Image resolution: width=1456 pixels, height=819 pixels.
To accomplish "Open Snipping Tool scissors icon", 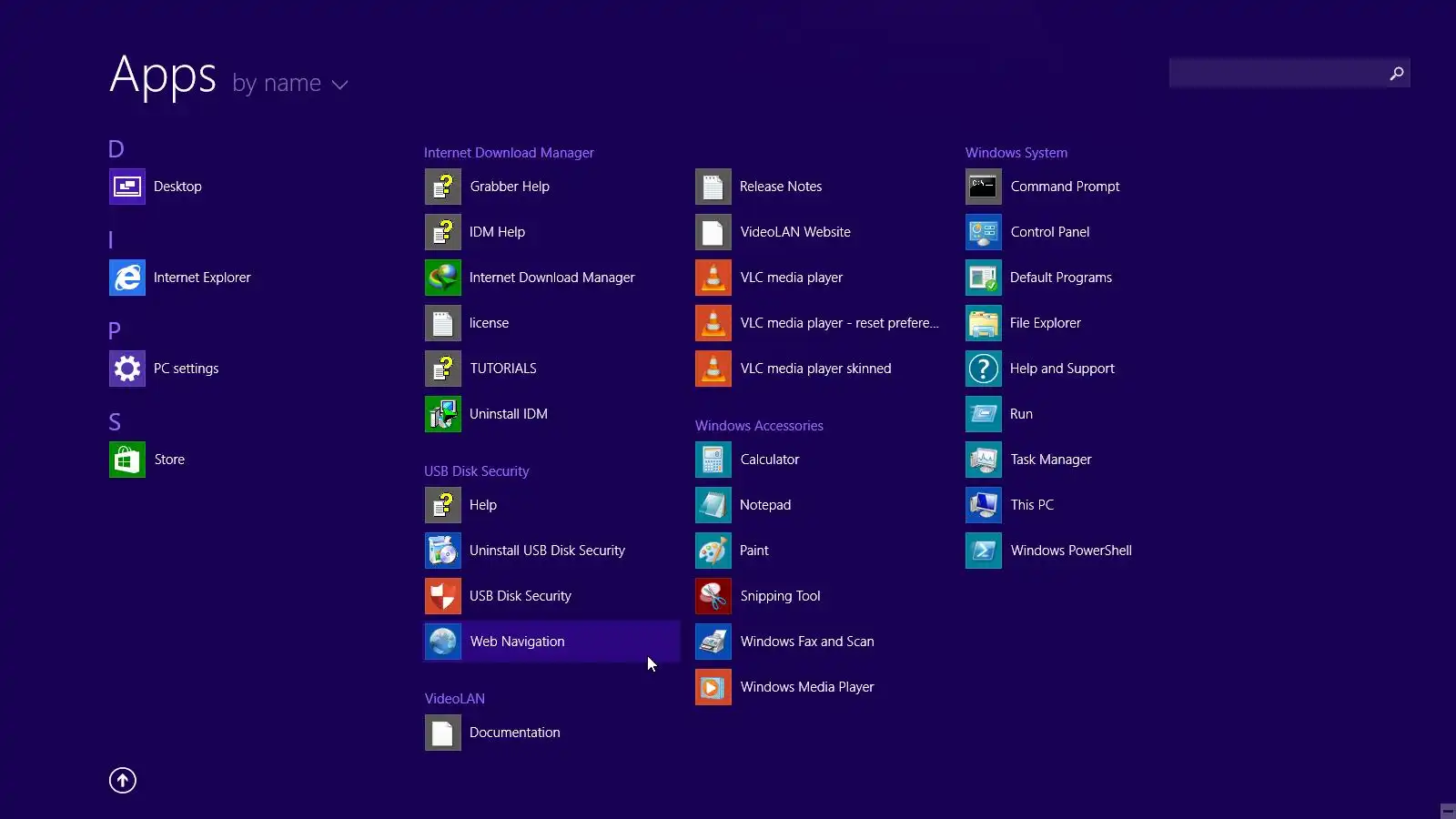I will click(713, 596).
